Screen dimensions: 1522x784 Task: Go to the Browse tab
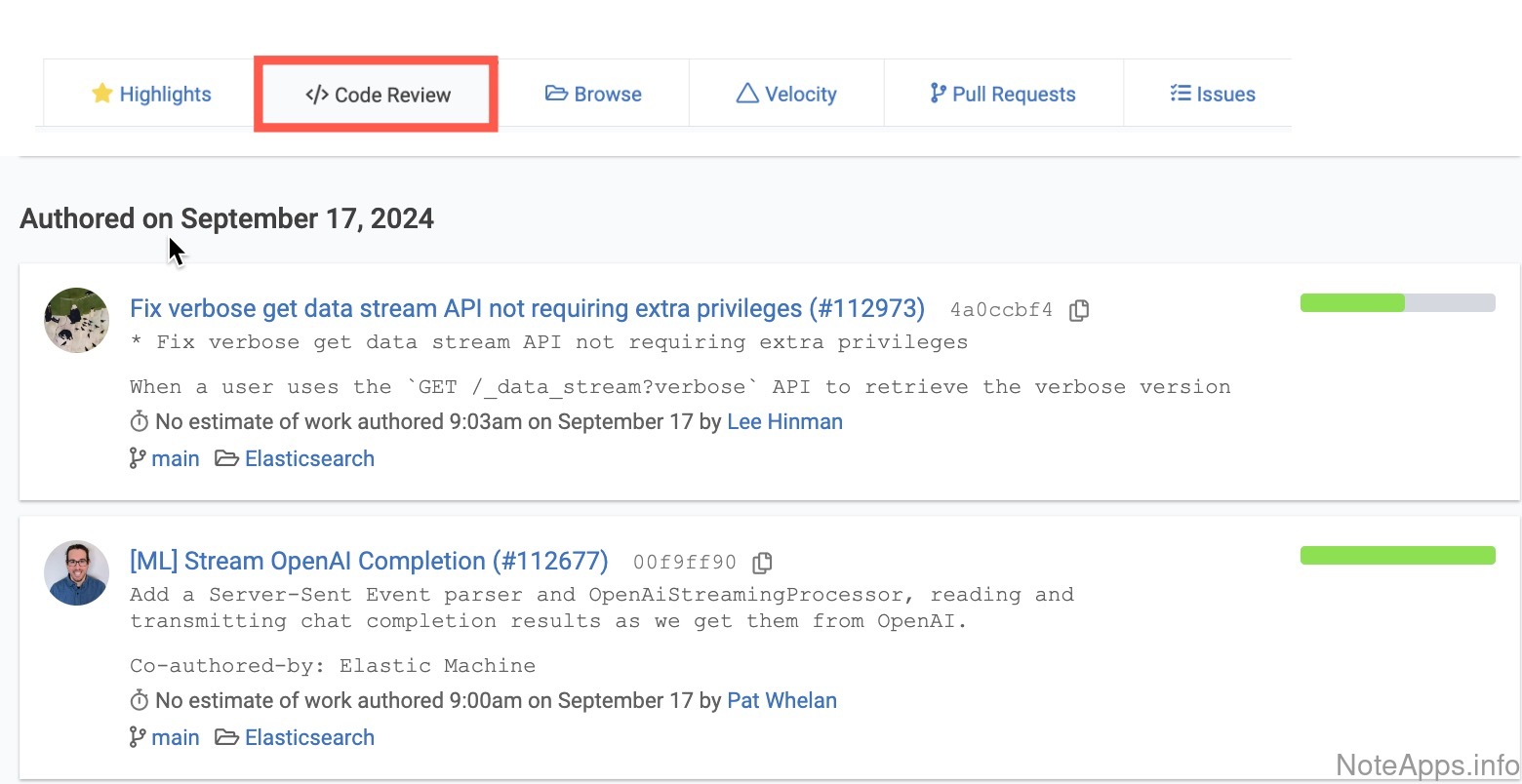[593, 95]
